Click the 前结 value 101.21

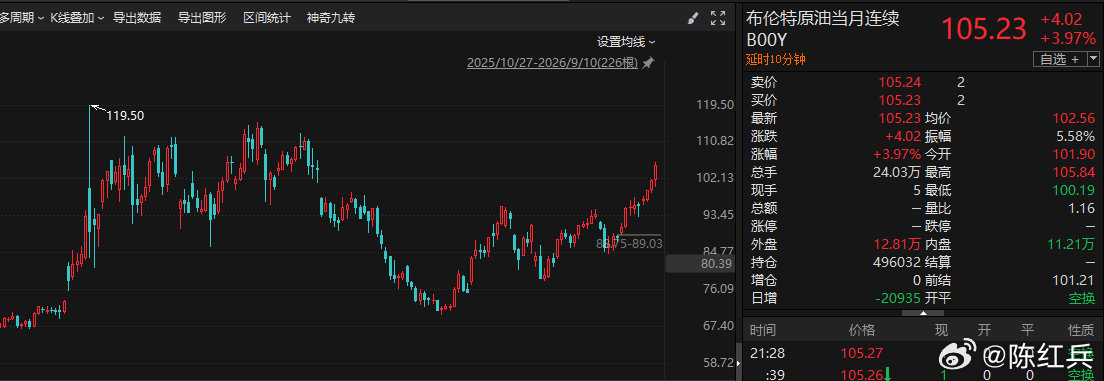pyautogui.click(x=1074, y=280)
